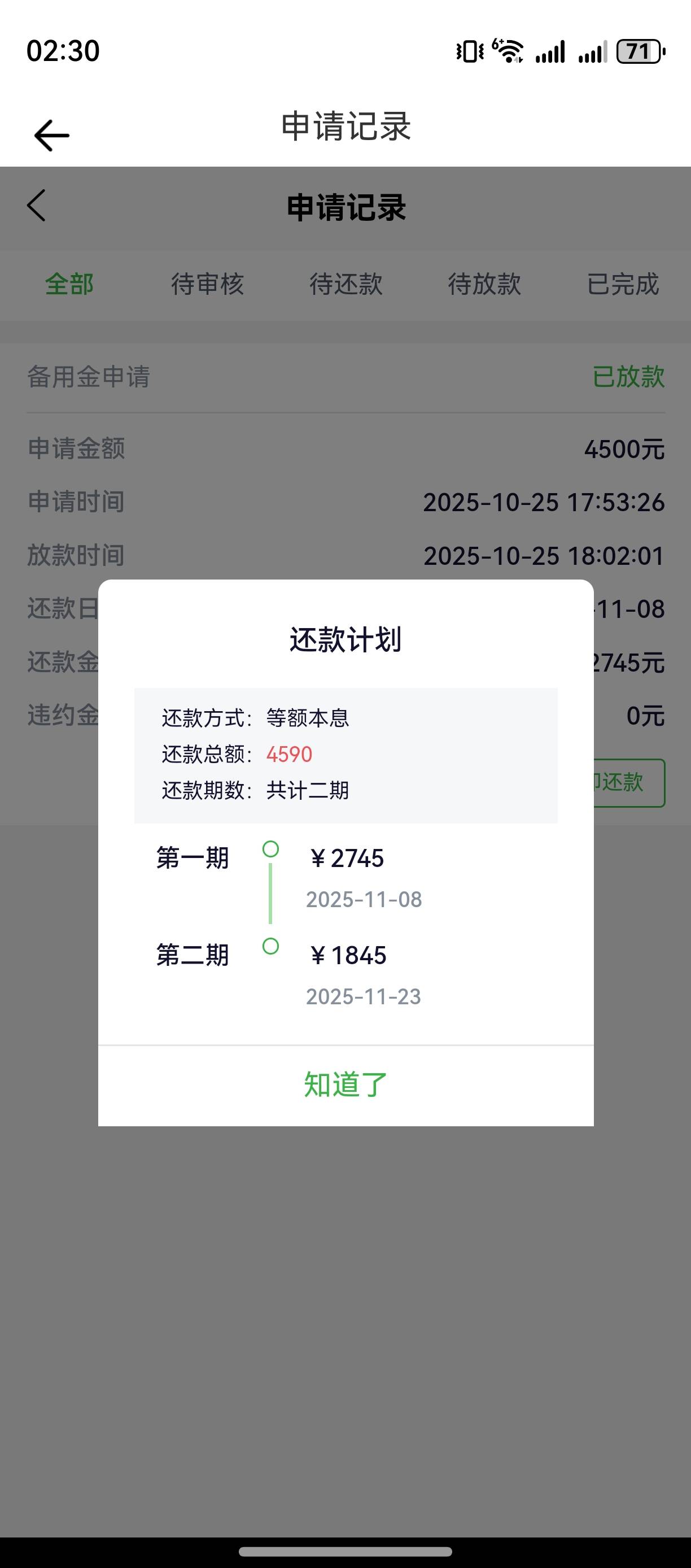691x1568 pixels.
Task: Tap the Wi-Fi icon in status bar
Action: tap(508, 51)
